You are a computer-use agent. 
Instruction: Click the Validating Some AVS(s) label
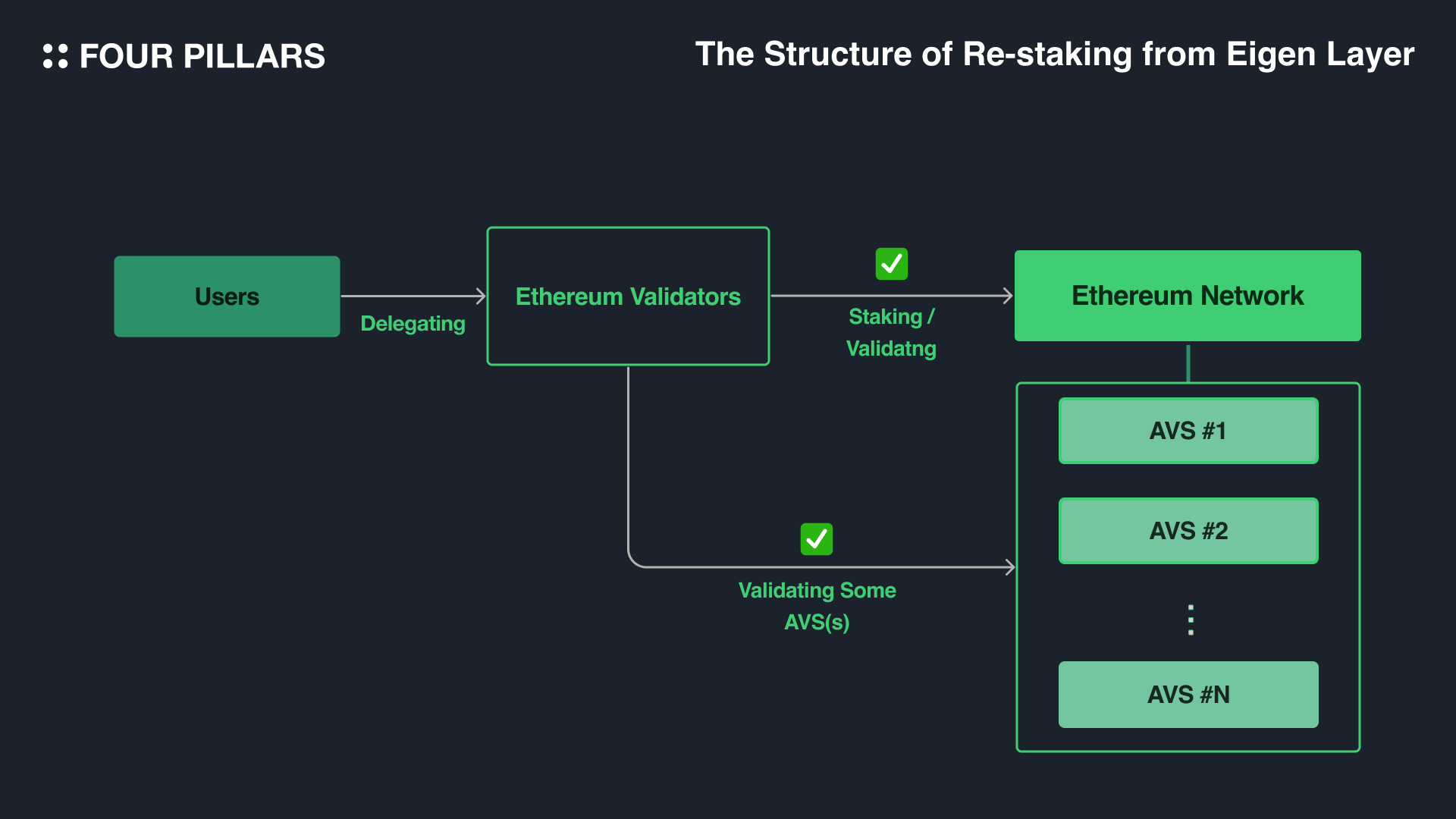point(817,606)
